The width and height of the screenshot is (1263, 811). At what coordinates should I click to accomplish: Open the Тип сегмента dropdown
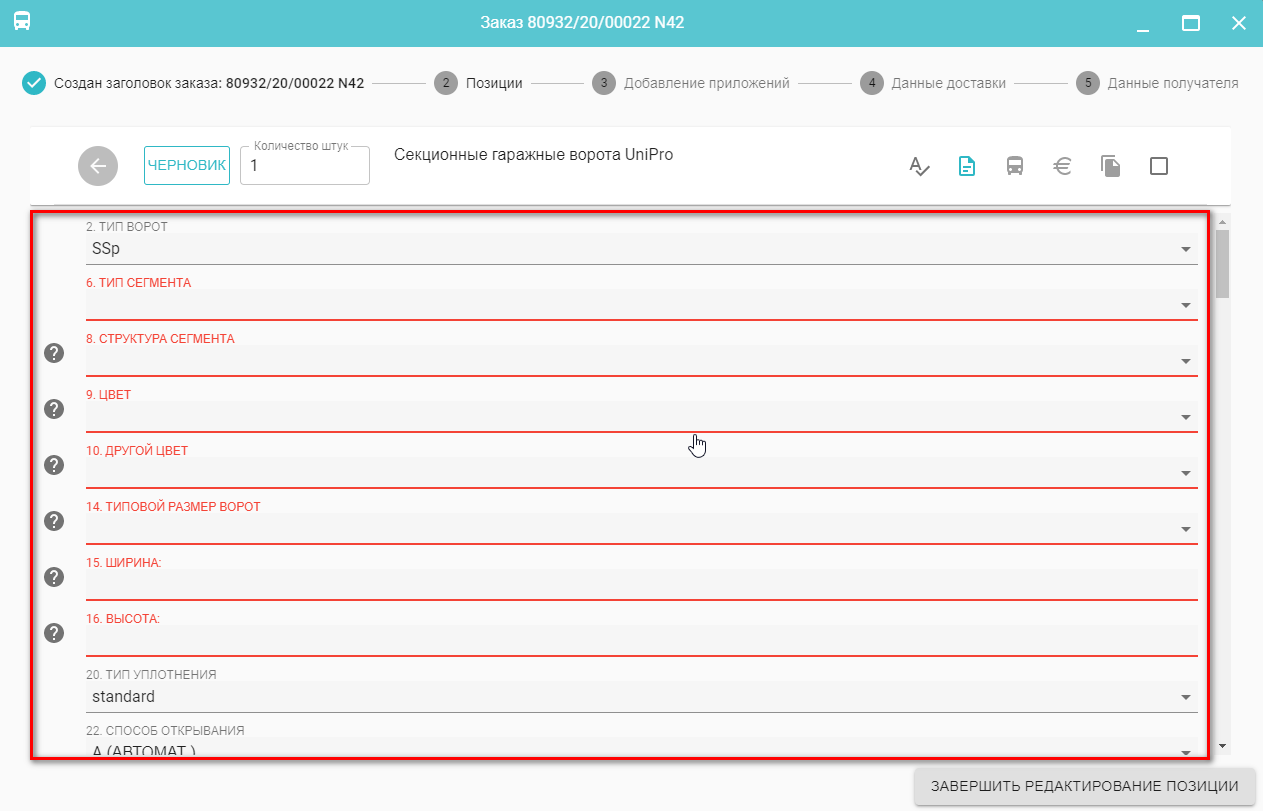pyautogui.click(x=1185, y=305)
